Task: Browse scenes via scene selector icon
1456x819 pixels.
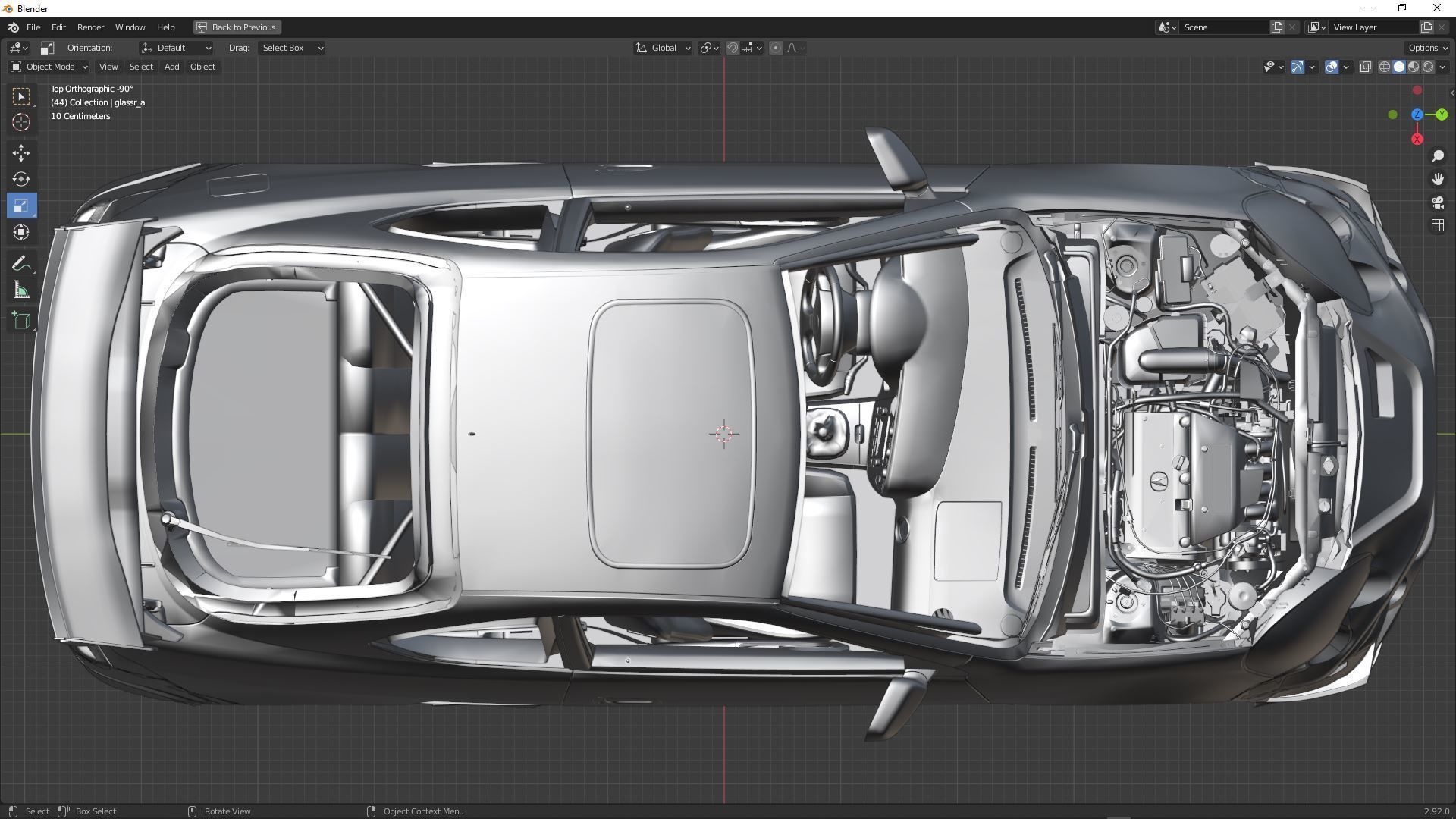Action: [1168, 27]
